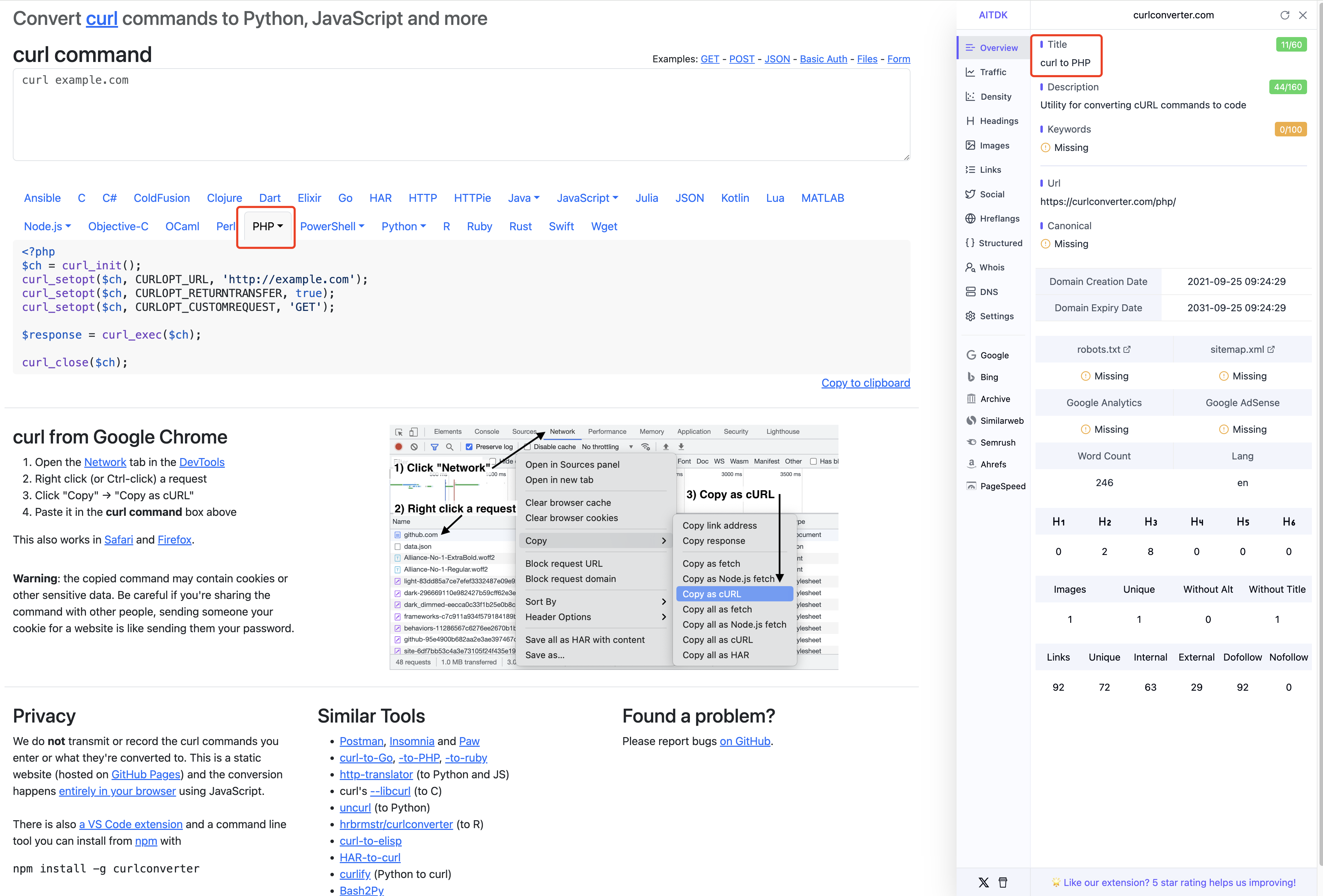Switch to the Ruby language tab
Image resolution: width=1323 pixels, height=896 pixels.
(479, 226)
